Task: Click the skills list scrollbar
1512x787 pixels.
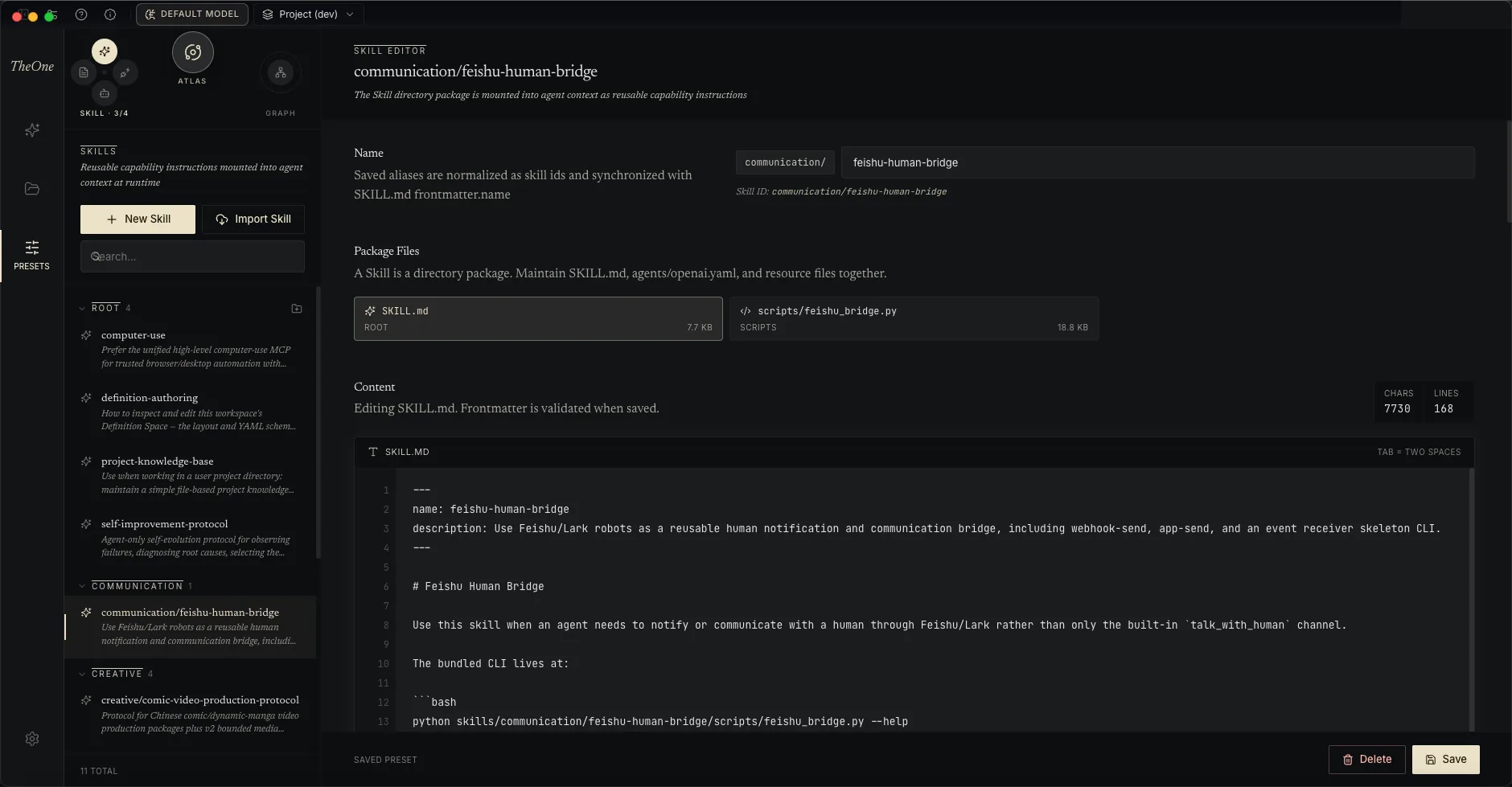Action: pyautogui.click(x=318, y=422)
